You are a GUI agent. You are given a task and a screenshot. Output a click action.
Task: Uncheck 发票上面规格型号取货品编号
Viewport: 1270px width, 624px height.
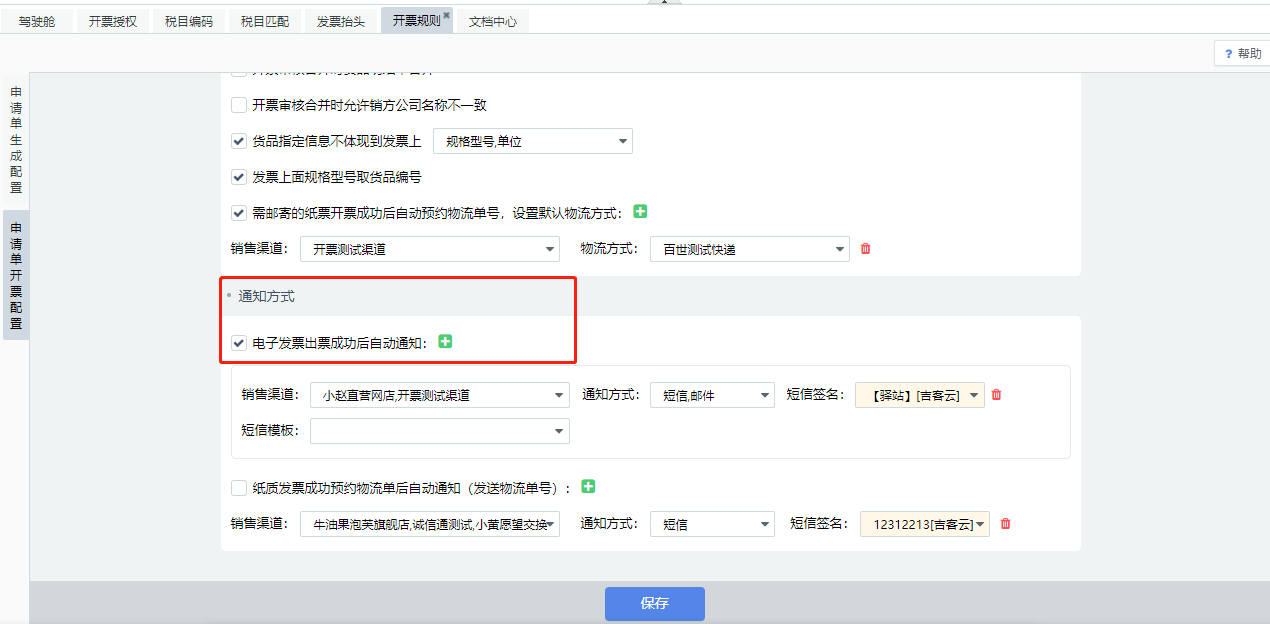[x=239, y=177]
